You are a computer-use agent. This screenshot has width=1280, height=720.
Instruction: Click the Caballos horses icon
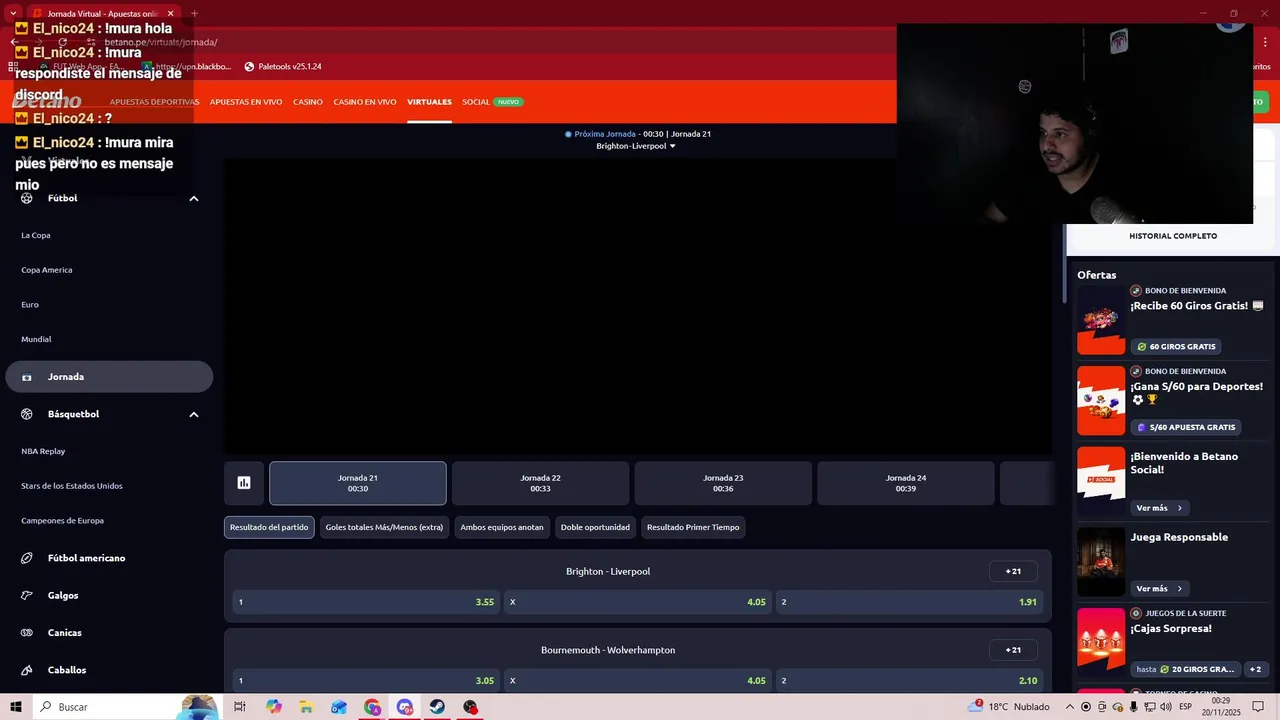27,670
